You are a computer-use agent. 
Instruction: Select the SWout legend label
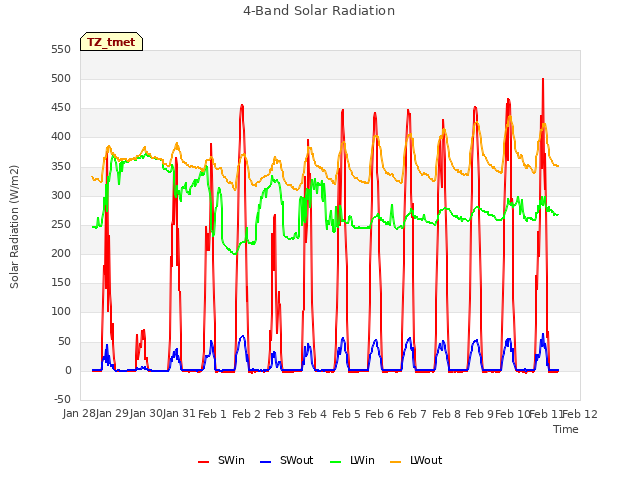[x=296, y=460]
